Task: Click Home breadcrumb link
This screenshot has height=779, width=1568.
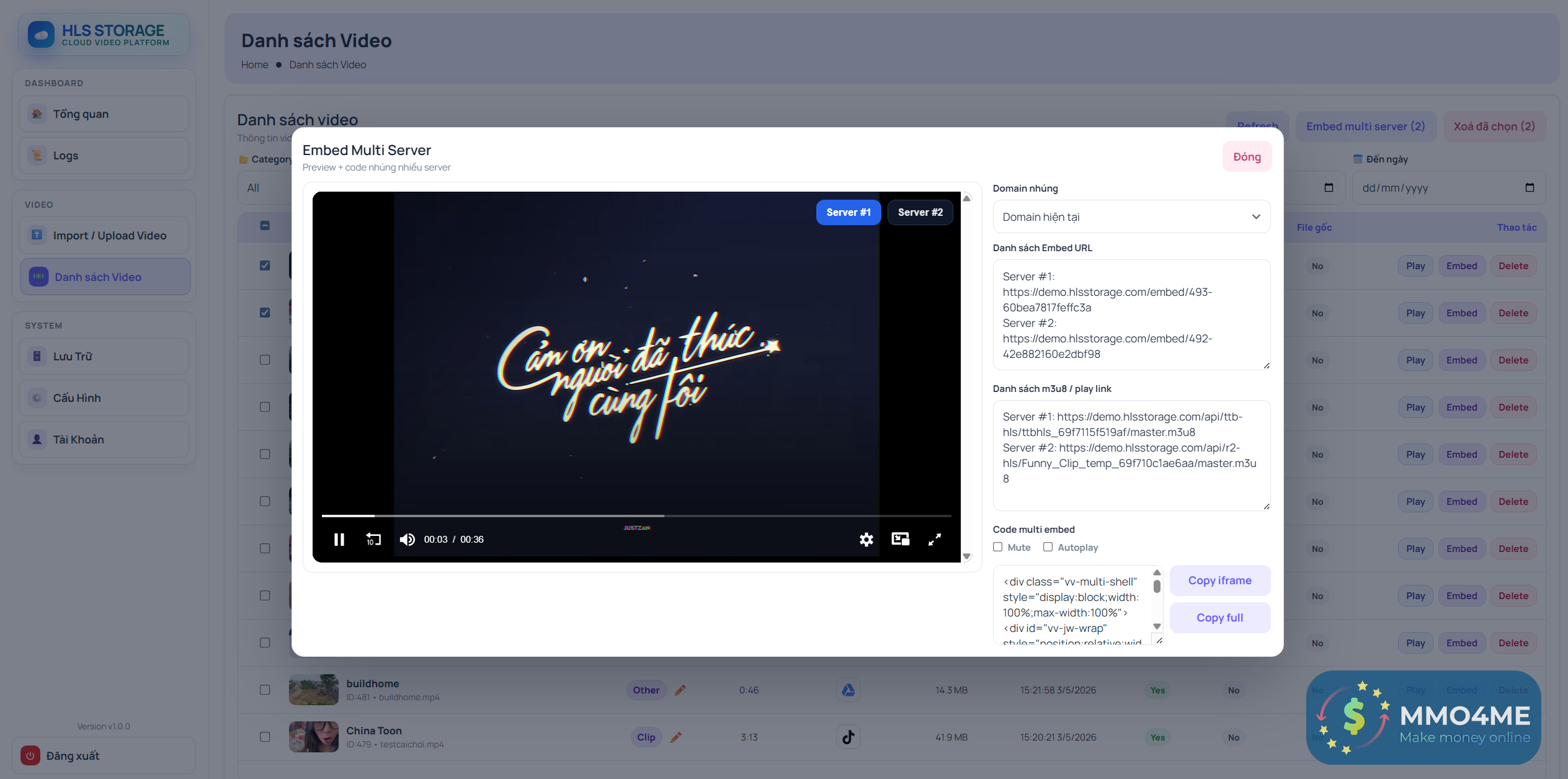Action: (254, 65)
